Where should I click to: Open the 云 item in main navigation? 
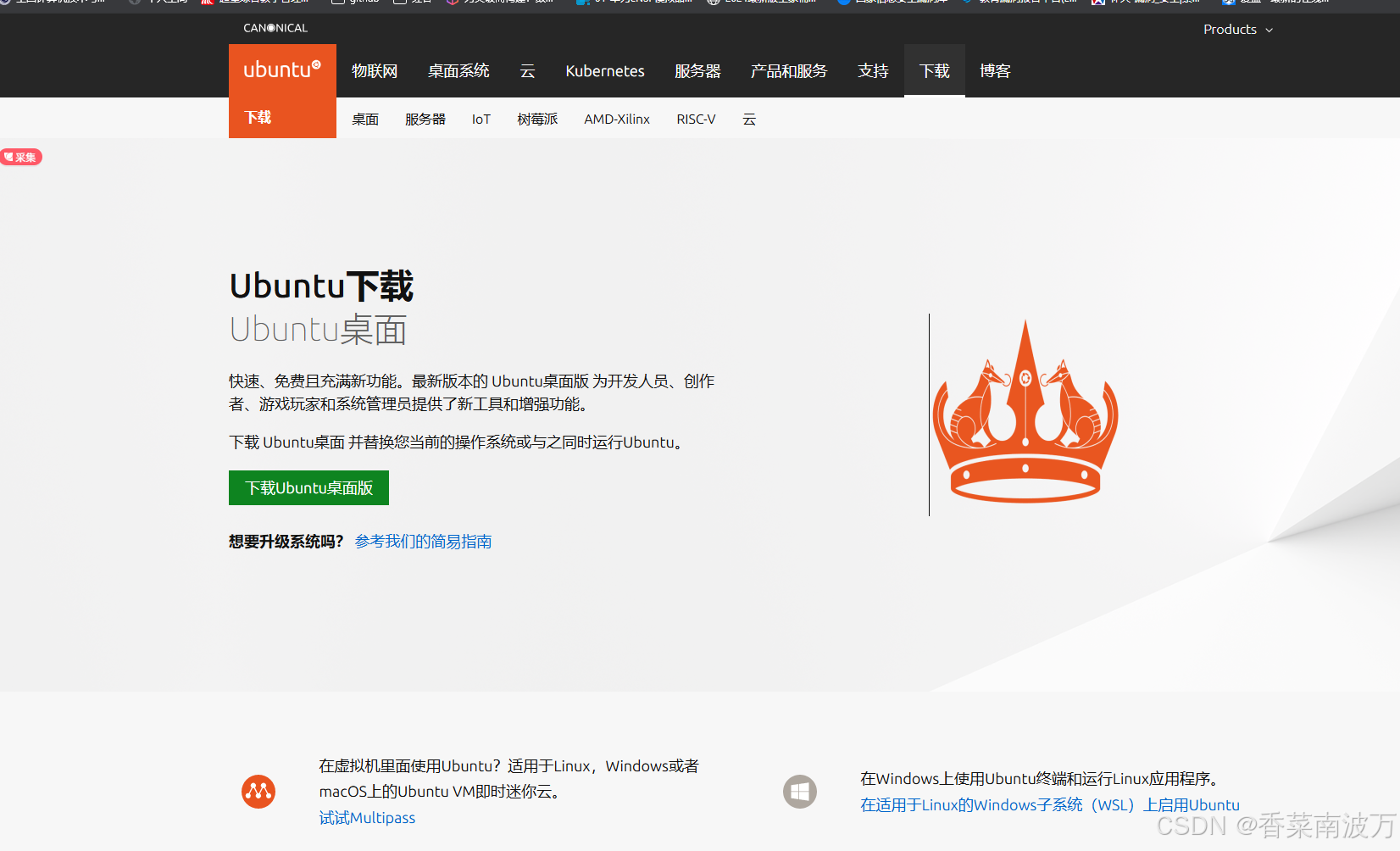527,71
